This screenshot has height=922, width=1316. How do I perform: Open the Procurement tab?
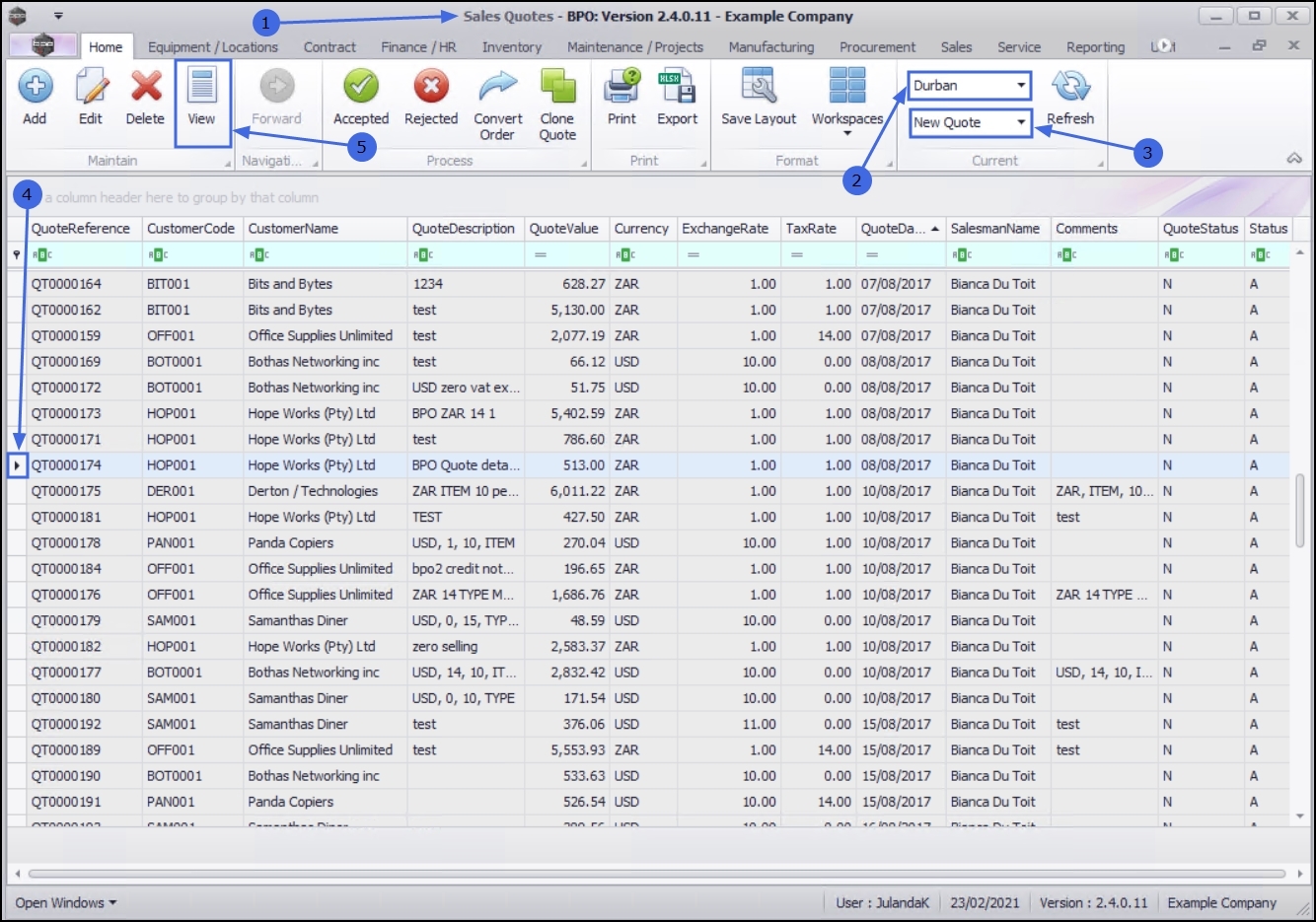tap(877, 47)
